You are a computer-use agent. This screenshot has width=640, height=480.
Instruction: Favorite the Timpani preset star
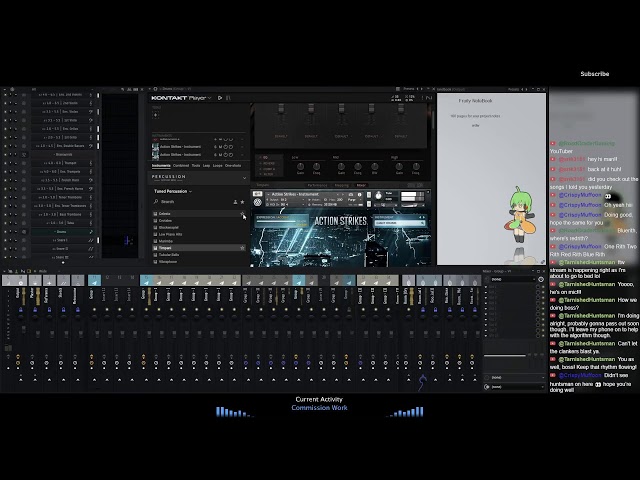[x=242, y=248]
